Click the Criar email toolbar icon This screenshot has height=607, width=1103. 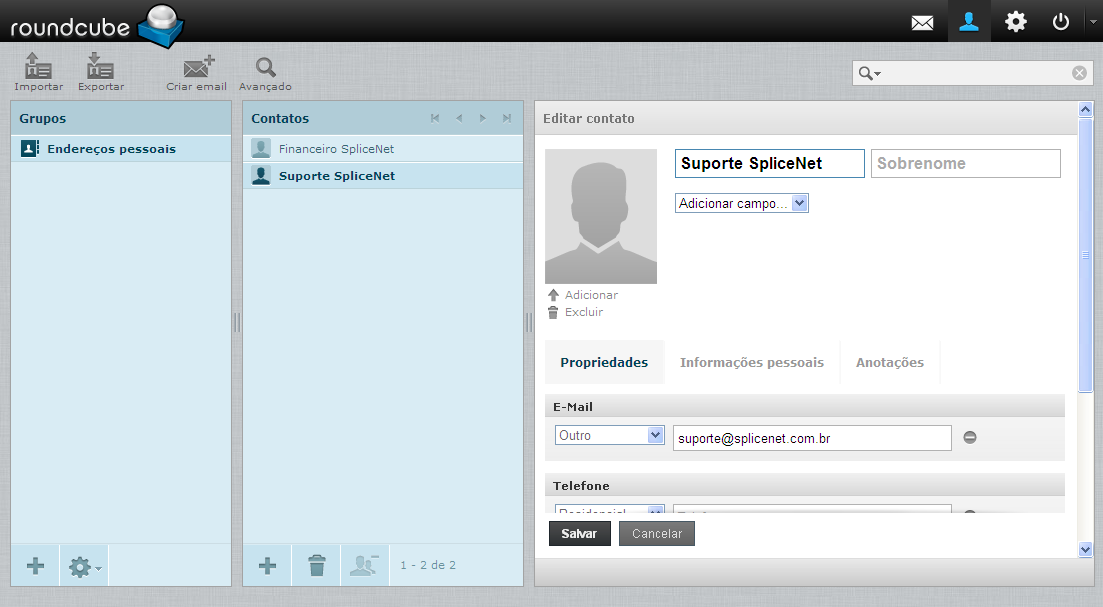click(196, 72)
